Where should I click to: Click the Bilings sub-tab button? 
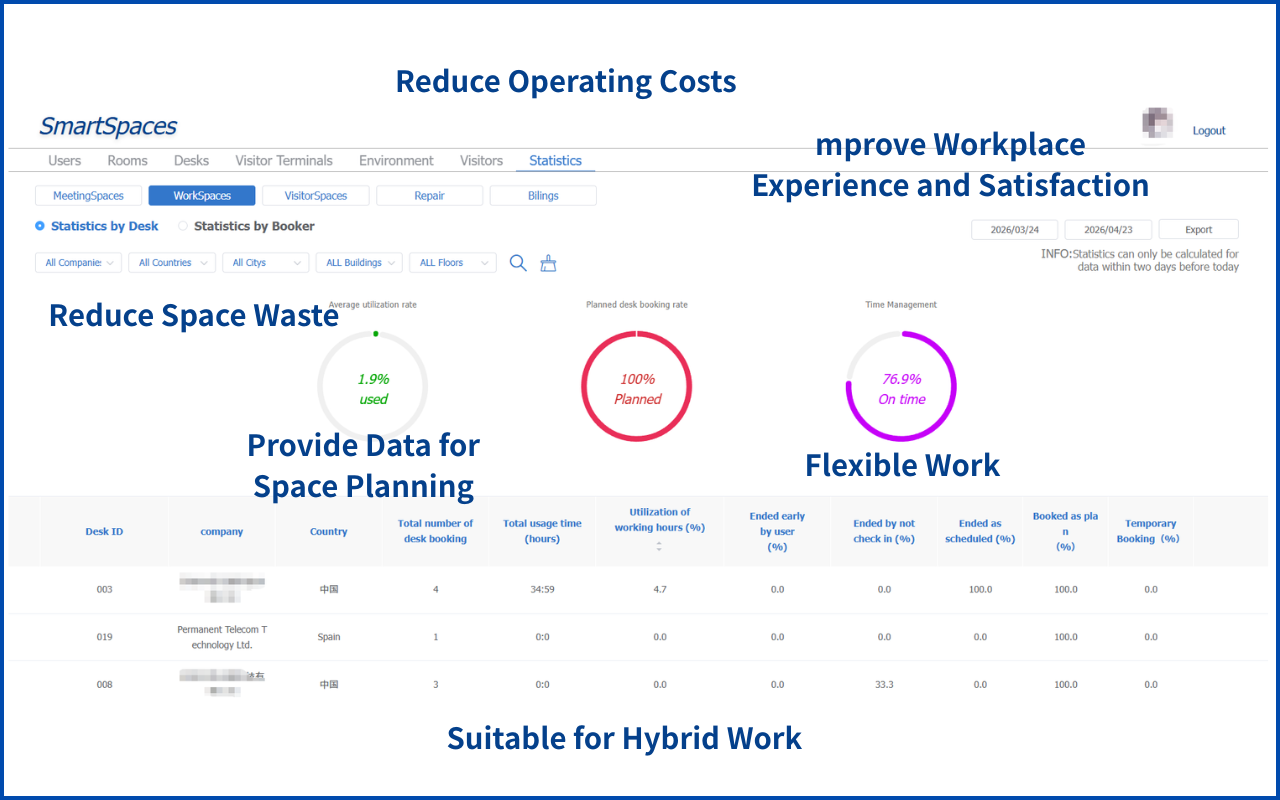543,196
